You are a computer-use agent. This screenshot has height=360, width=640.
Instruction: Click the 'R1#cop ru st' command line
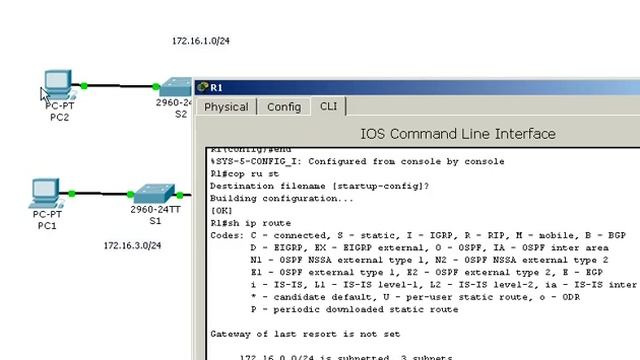[244, 174]
